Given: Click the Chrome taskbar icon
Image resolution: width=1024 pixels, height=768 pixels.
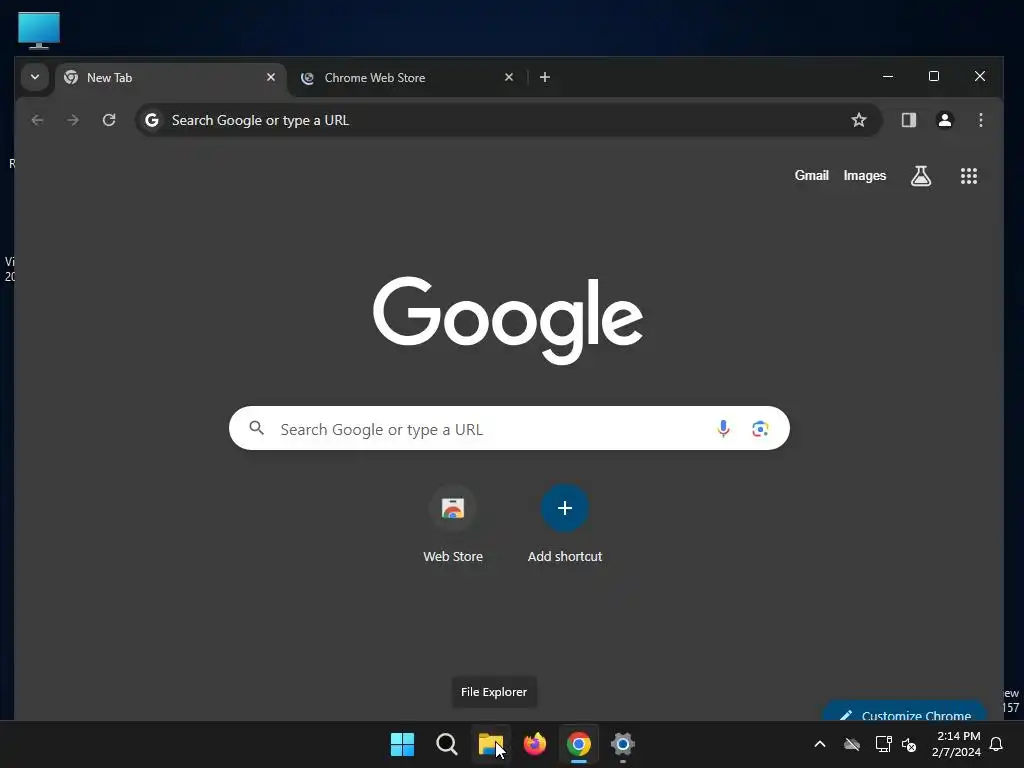Looking at the screenshot, I should [579, 744].
